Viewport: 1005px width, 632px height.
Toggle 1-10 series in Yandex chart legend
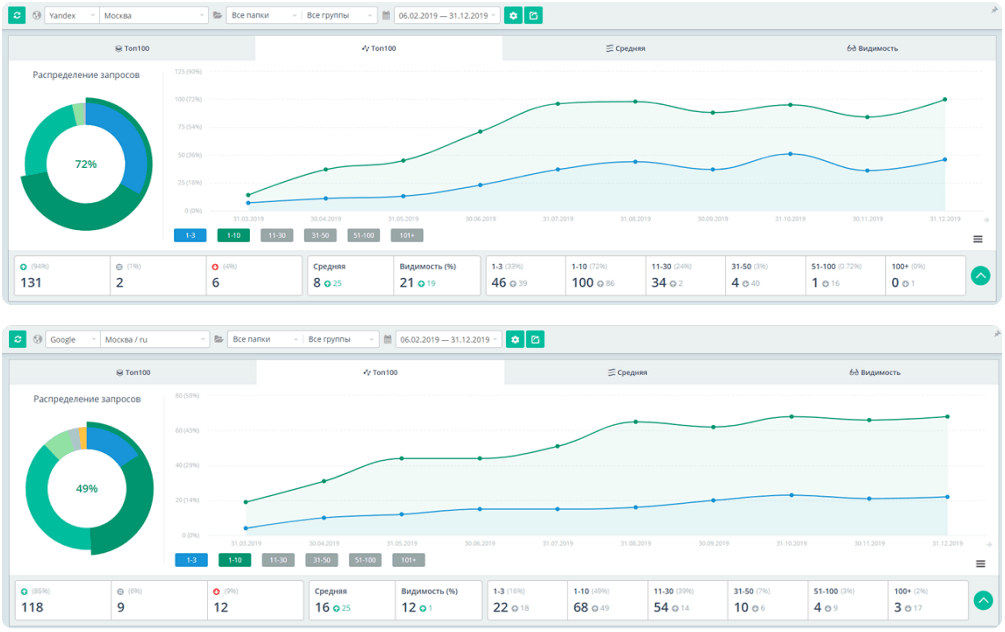click(x=233, y=235)
